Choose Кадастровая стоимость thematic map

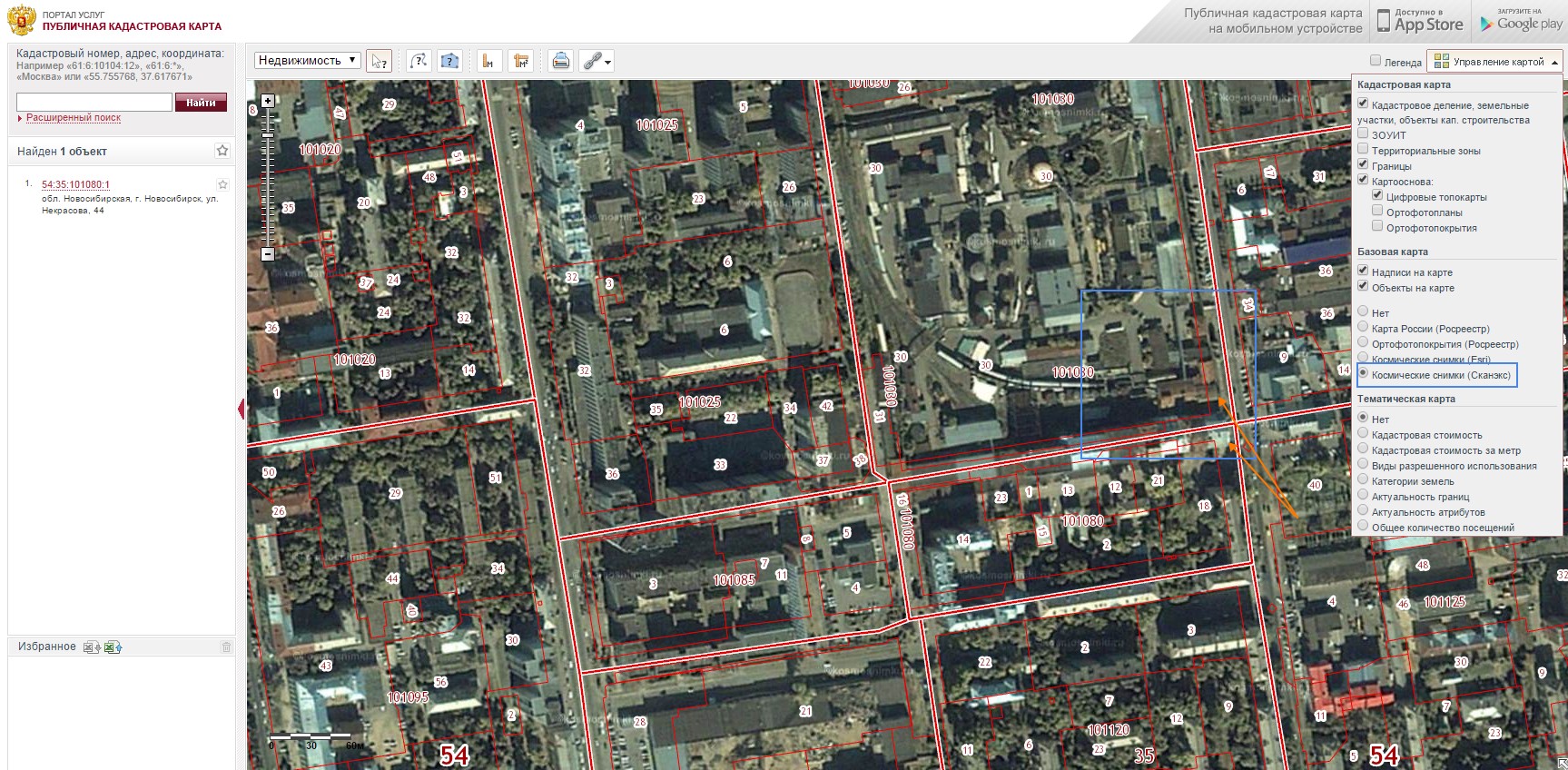click(x=1363, y=433)
